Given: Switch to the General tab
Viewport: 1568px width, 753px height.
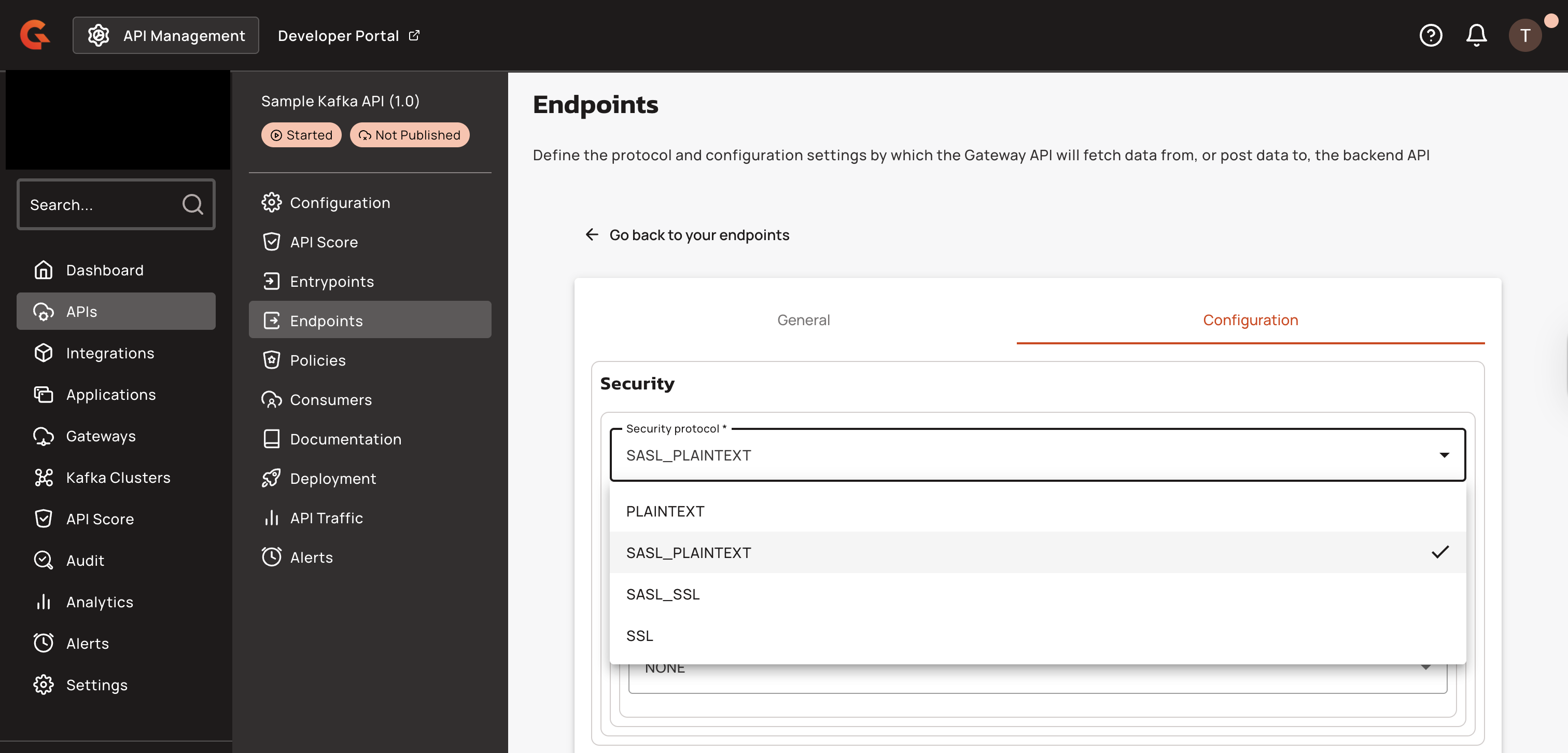Looking at the screenshot, I should point(803,320).
